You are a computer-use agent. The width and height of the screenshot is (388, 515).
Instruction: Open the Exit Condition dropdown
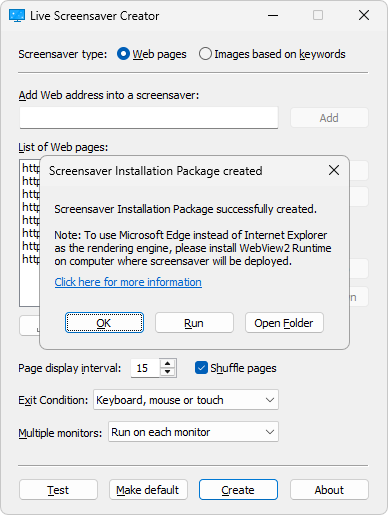pos(186,400)
